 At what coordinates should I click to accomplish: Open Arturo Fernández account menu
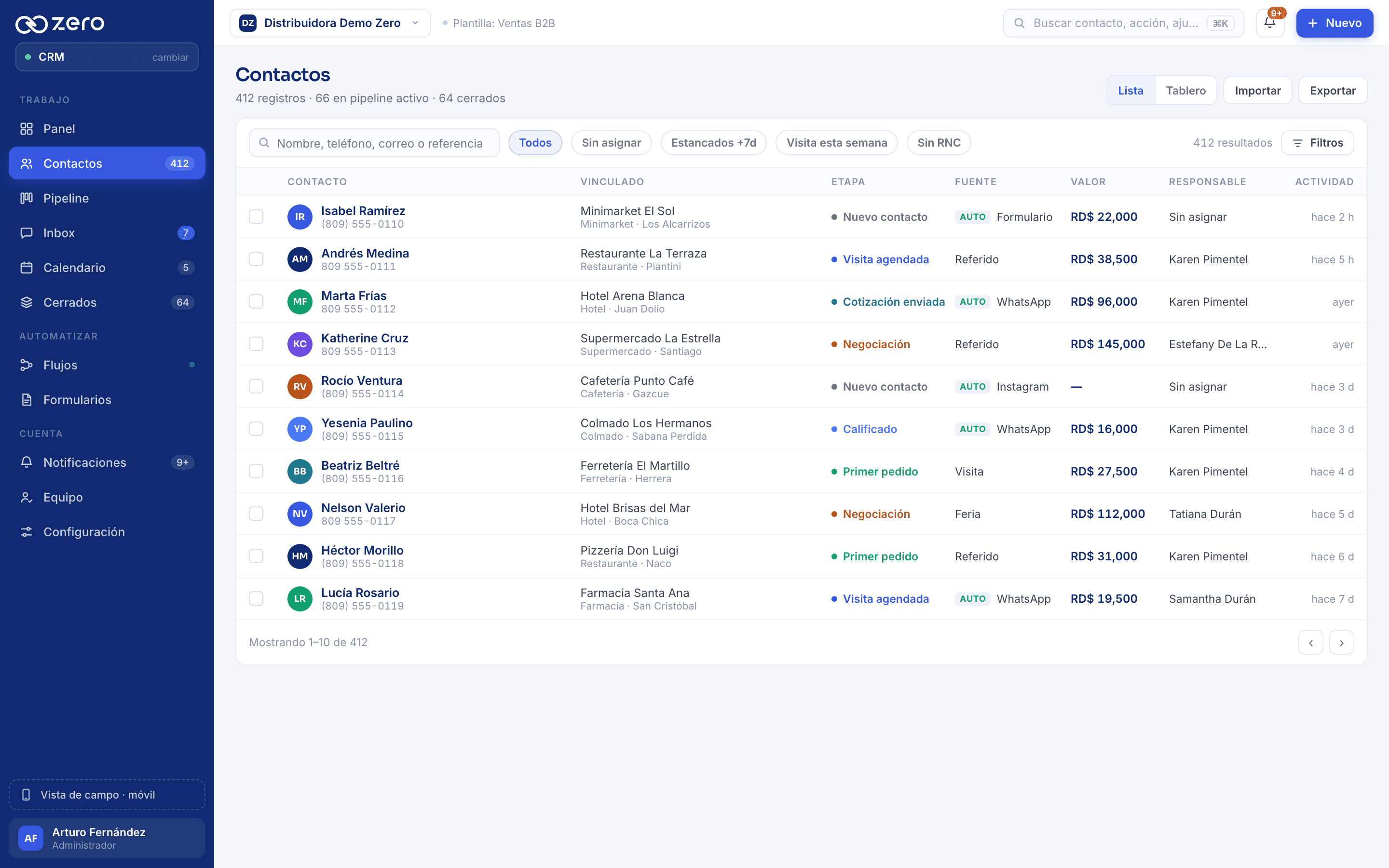click(107, 838)
